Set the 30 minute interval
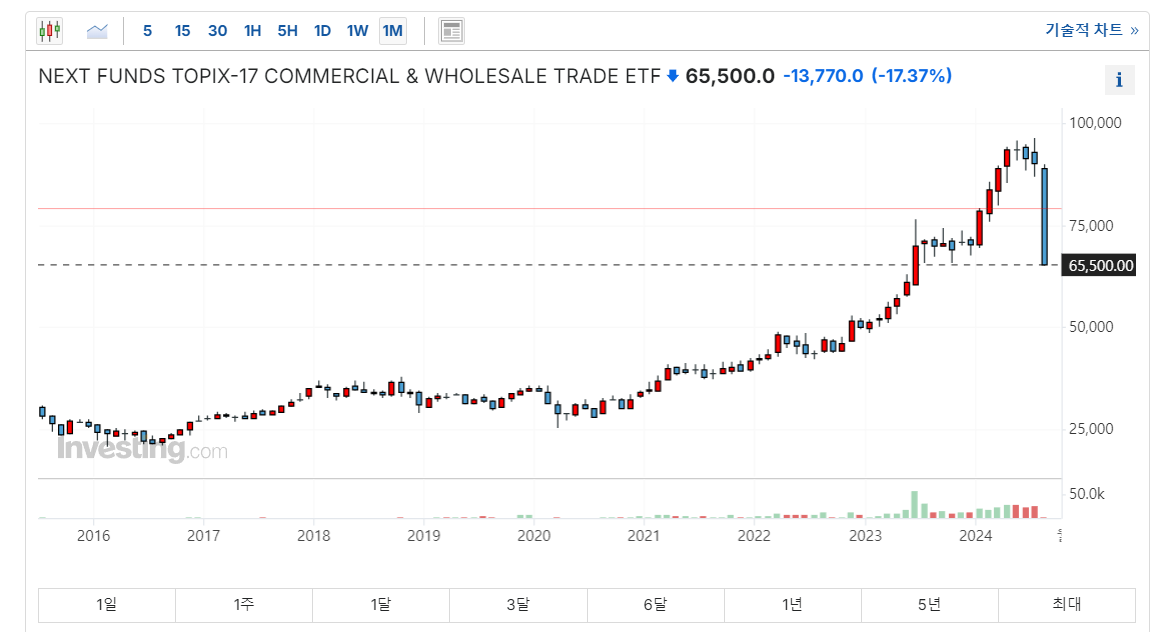The image size is (1155, 632). click(x=217, y=31)
